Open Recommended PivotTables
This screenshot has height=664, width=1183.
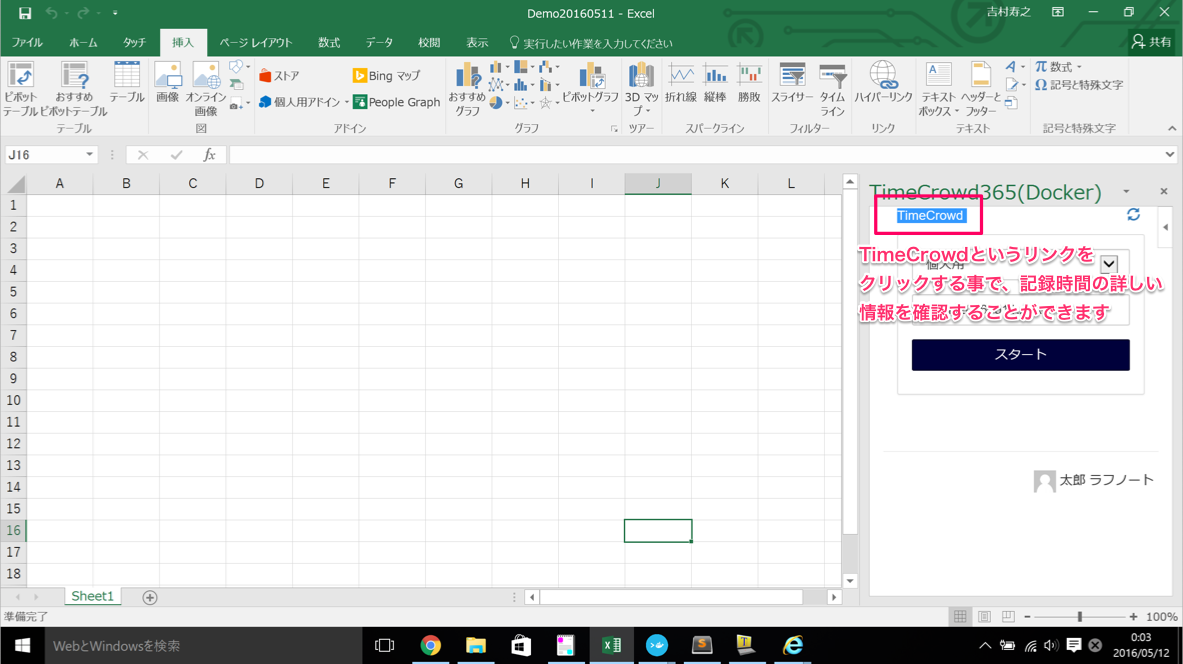tap(74, 89)
